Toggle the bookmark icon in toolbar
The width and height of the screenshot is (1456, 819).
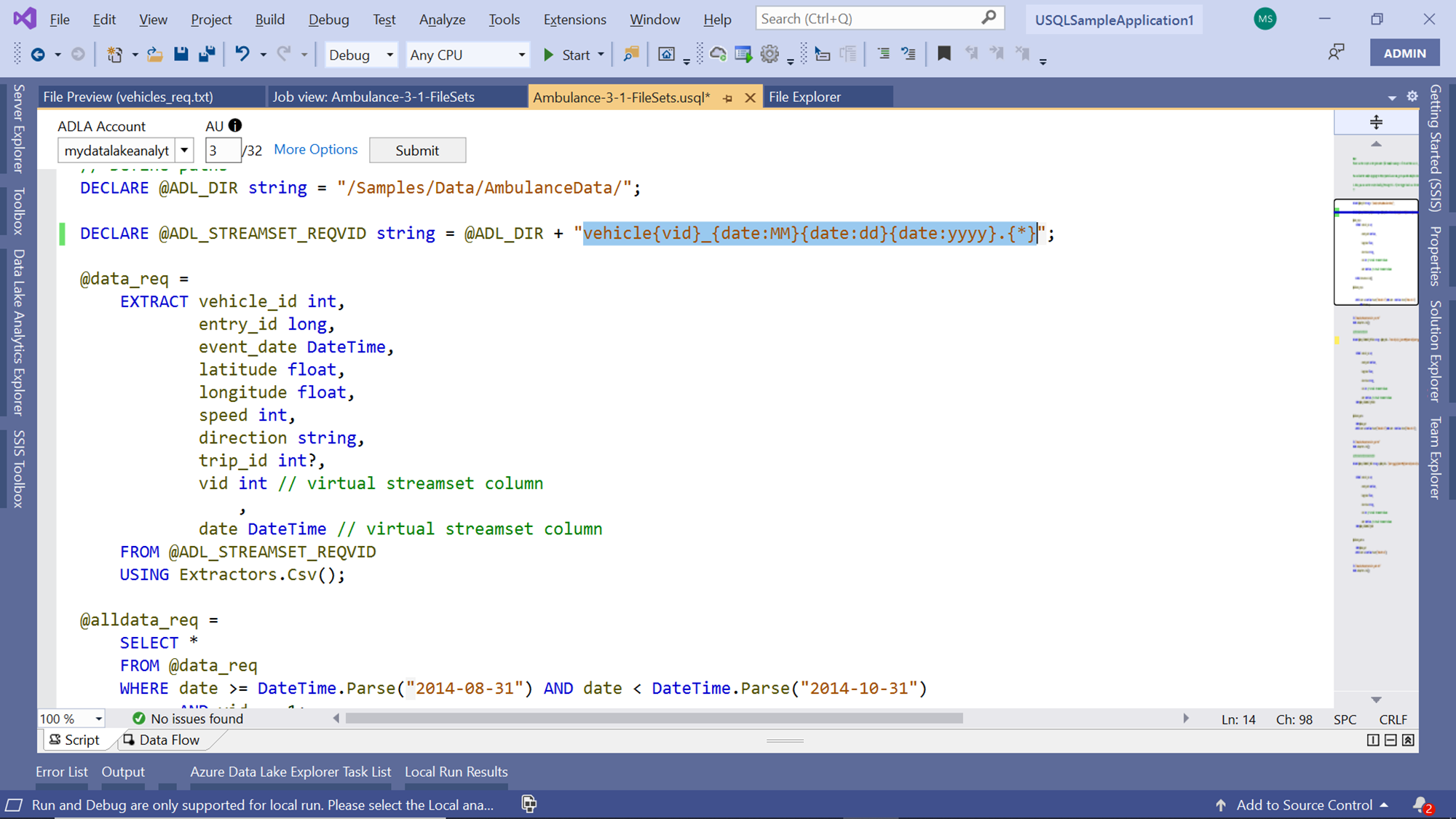pyautogui.click(x=944, y=54)
